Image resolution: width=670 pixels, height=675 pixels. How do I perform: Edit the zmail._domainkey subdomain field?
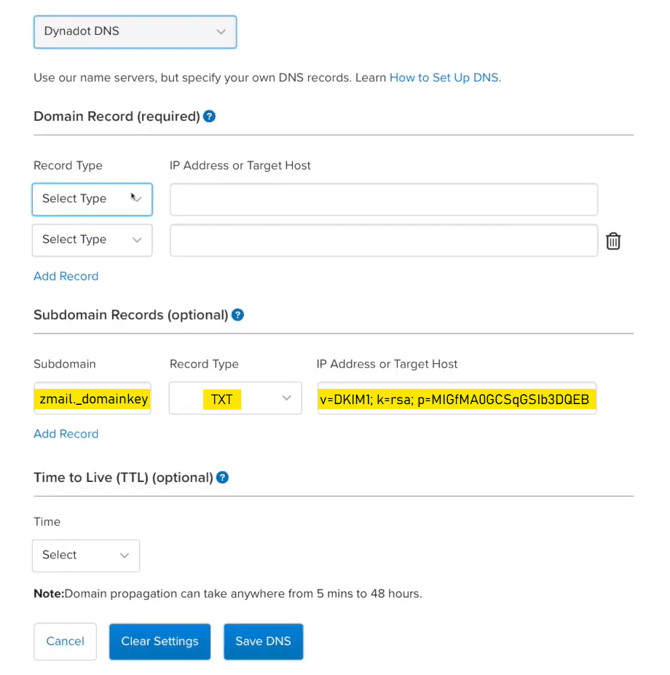tap(92, 398)
